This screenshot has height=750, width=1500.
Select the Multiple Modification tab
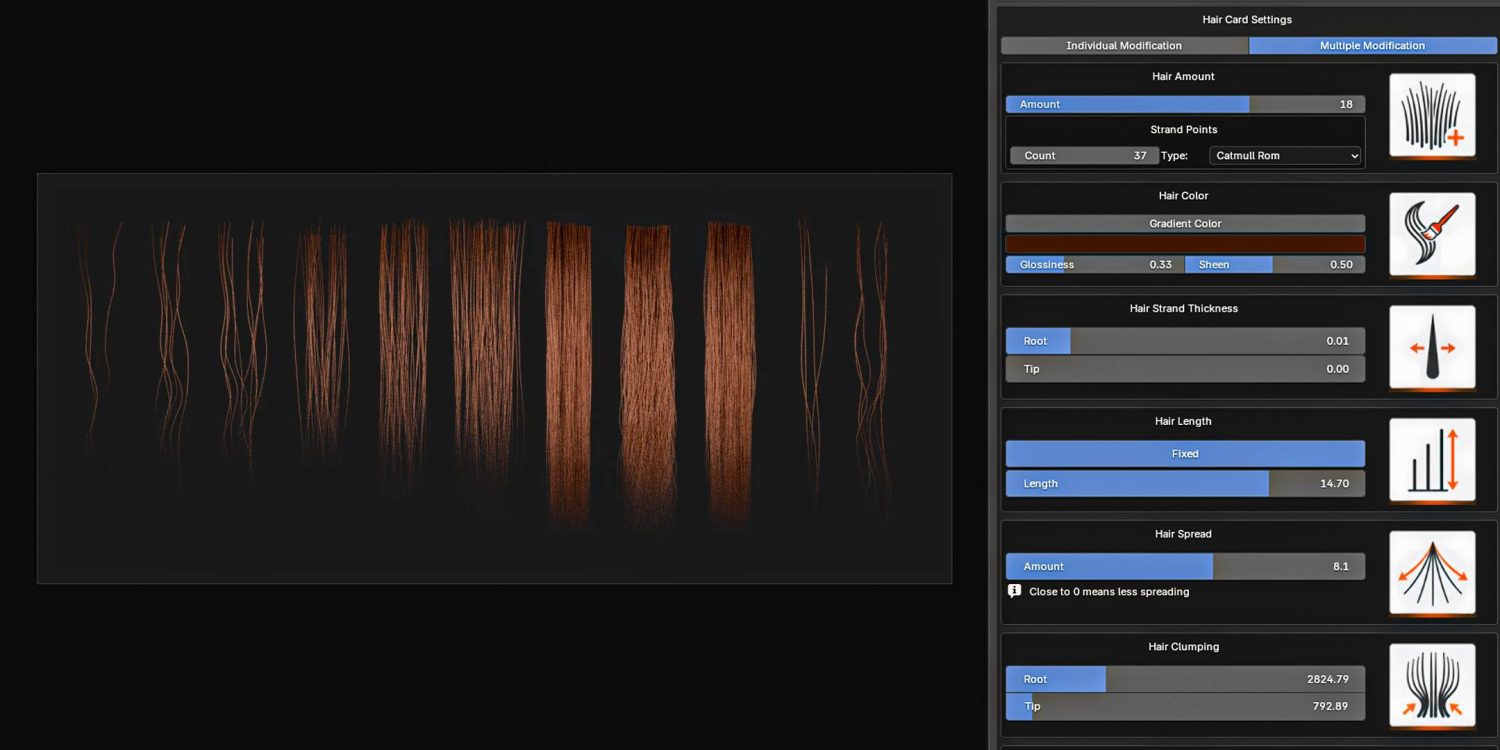[1372, 45]
